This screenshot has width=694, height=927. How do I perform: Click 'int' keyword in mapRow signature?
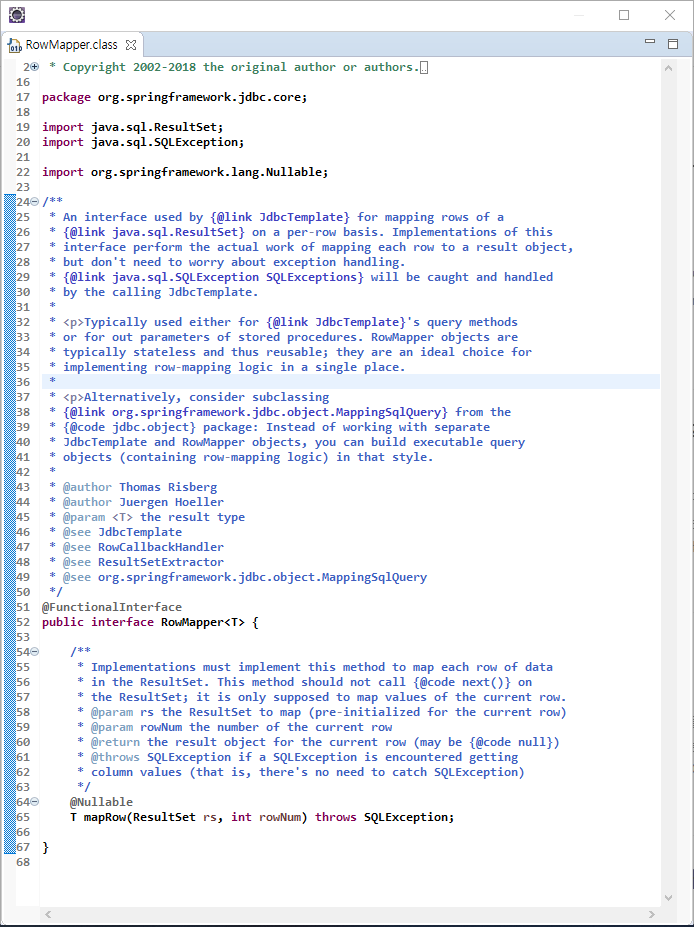[x=241, y=817]
